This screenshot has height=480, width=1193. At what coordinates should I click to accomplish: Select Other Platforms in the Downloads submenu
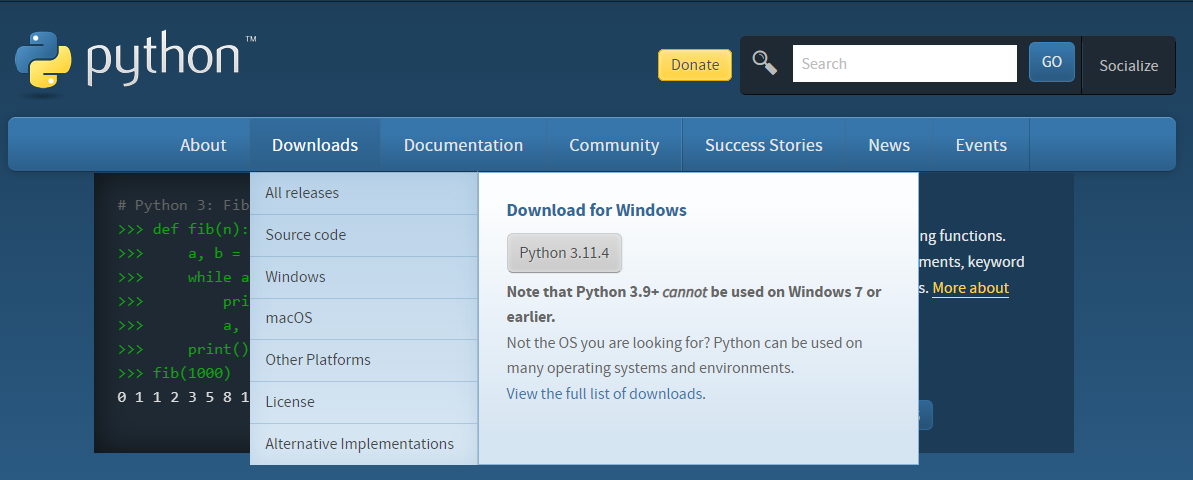(364, 360)
